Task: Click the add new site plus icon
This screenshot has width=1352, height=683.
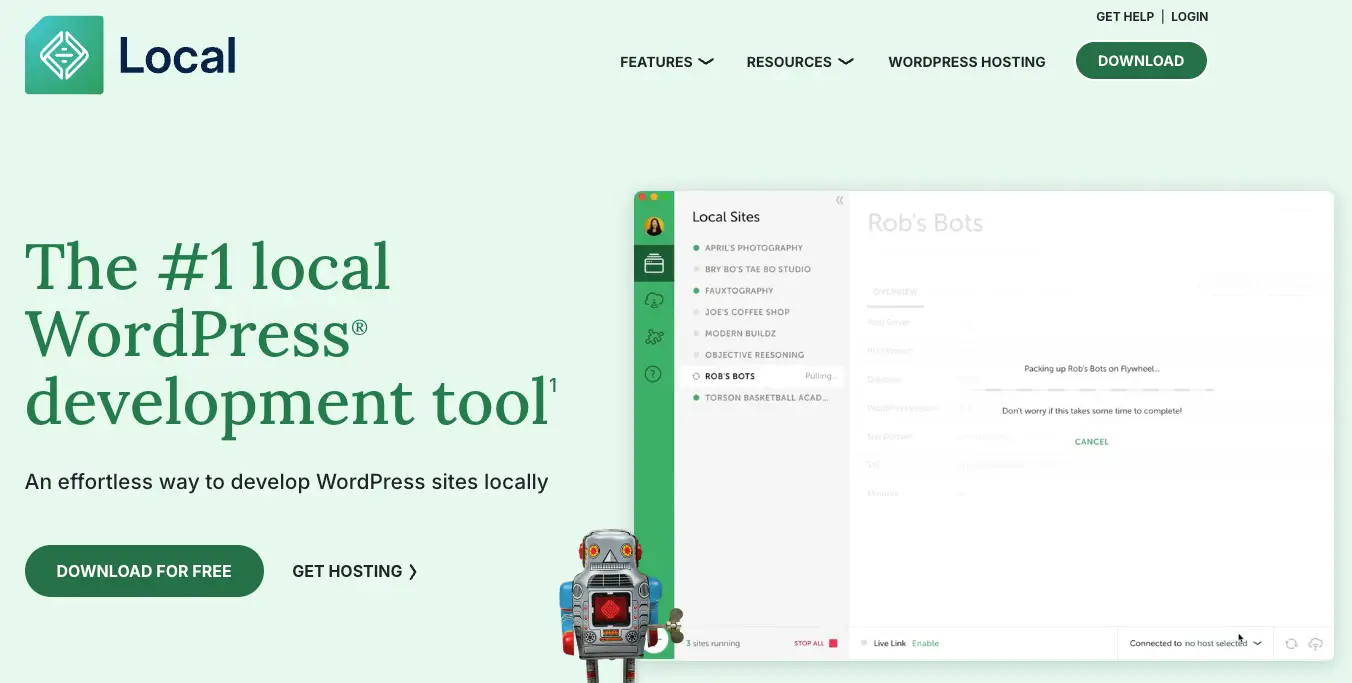Action: coord(657,641)
